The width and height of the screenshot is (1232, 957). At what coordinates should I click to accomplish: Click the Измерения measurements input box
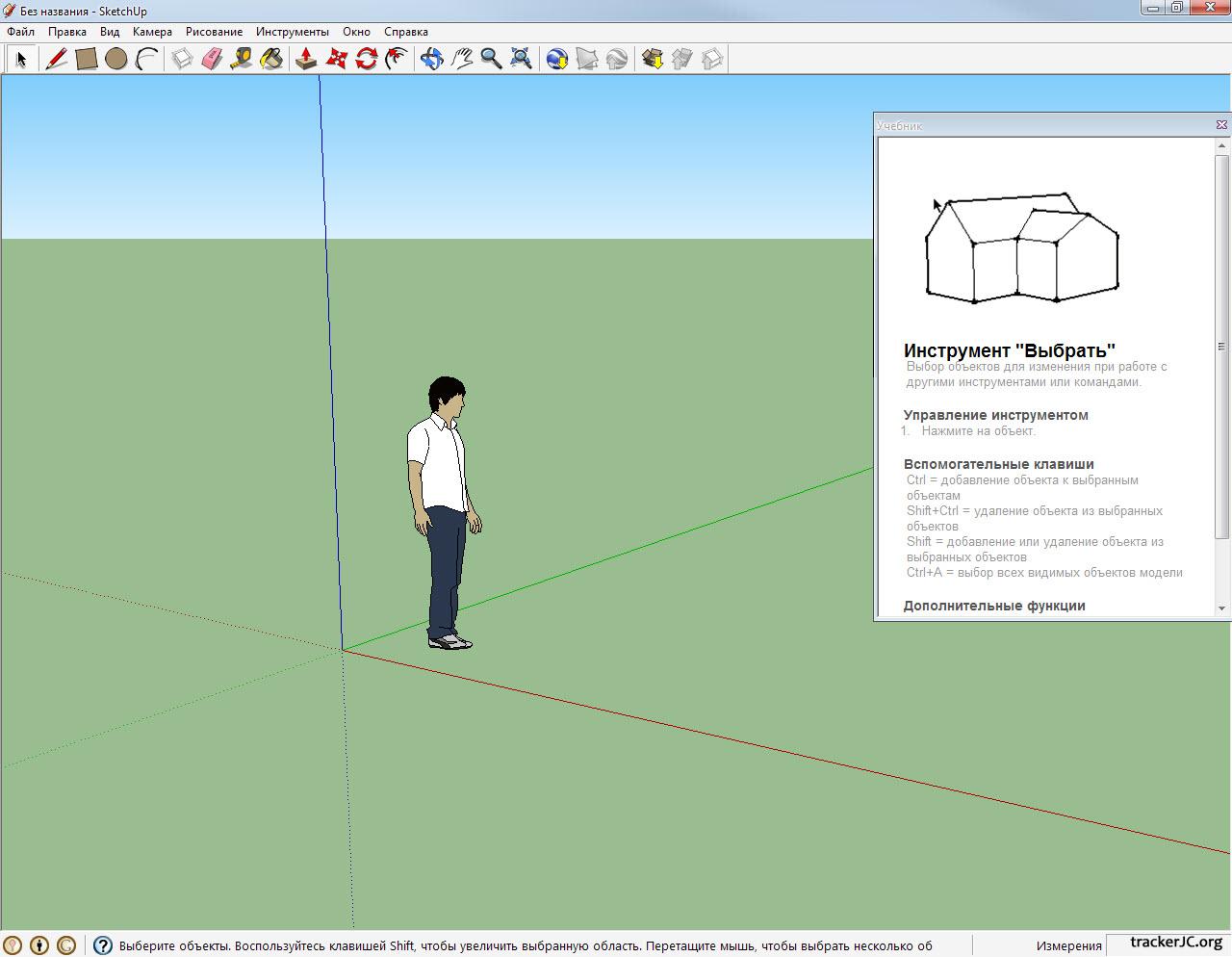pos(1168,944)
